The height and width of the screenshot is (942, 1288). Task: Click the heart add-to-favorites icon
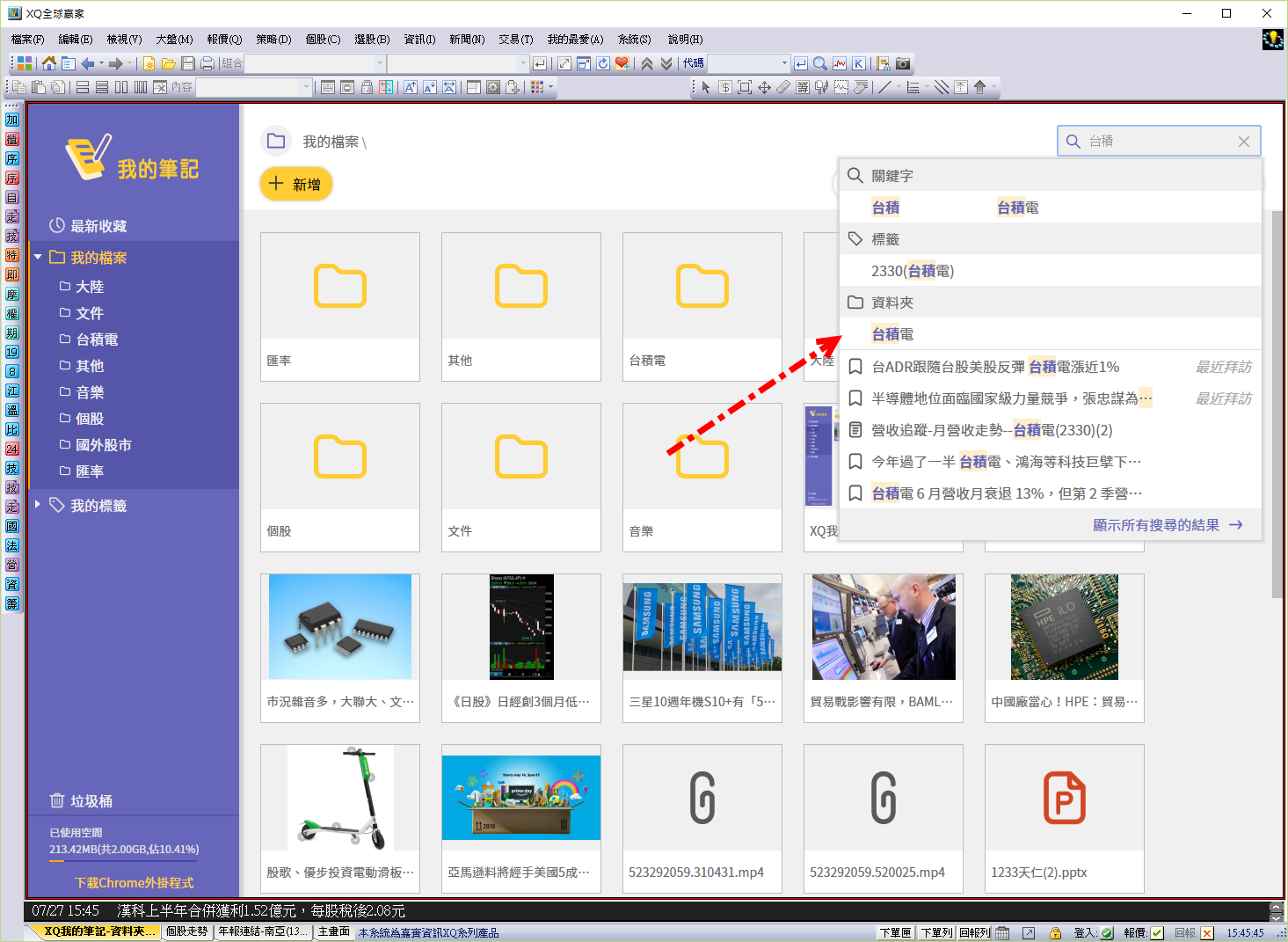[622, 63]
